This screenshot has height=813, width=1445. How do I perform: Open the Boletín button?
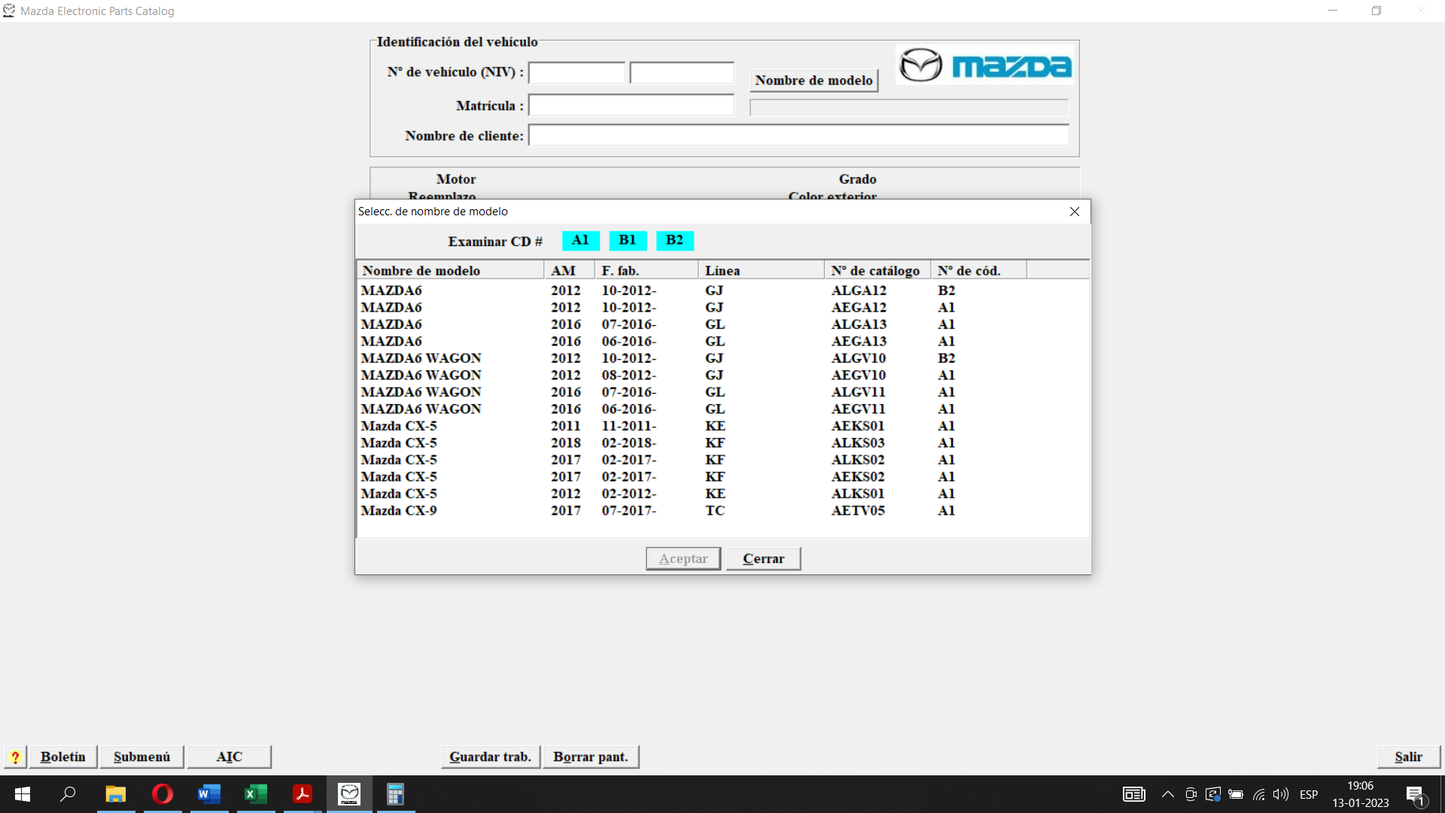(x=63, y=757)
